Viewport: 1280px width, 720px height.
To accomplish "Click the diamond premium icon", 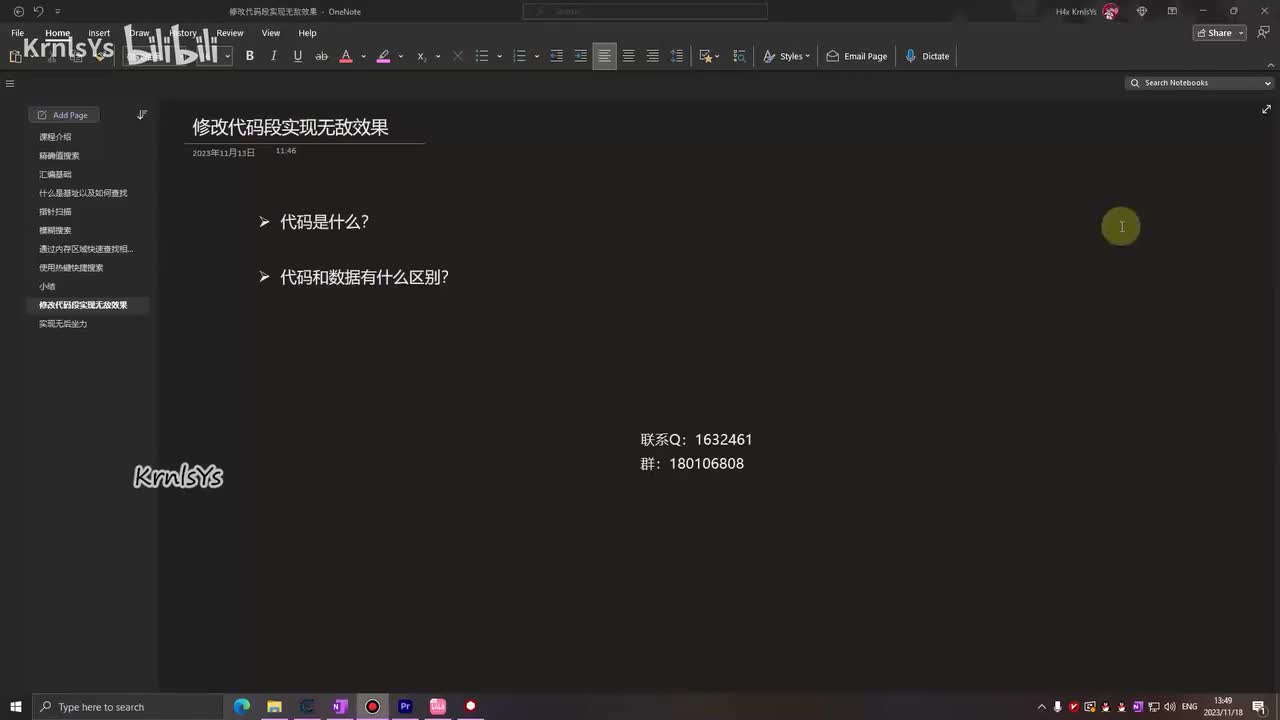I will tap(1142, 11).
